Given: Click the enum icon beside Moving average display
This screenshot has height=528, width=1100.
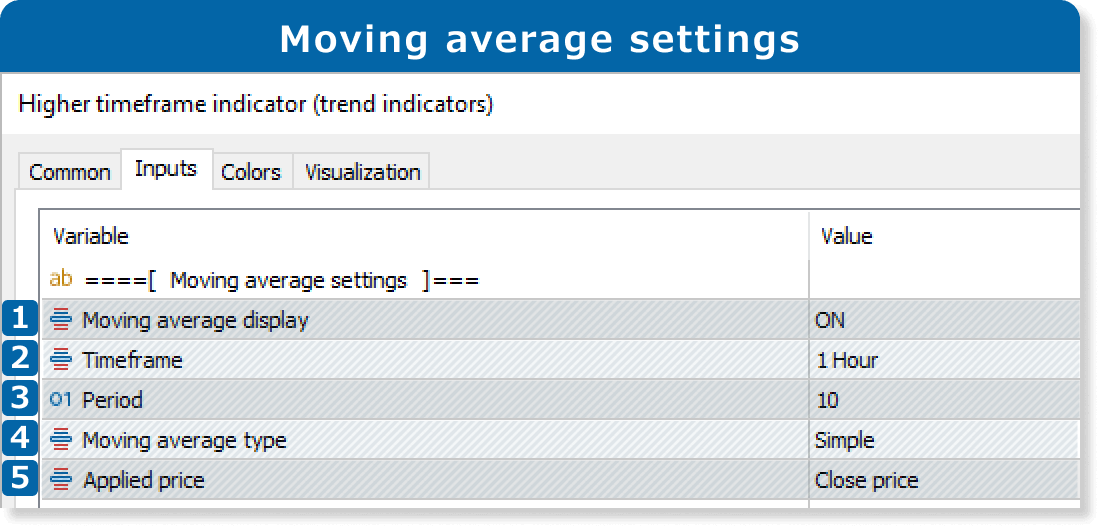Looking at the screenshot, I should tap(61, 320).
